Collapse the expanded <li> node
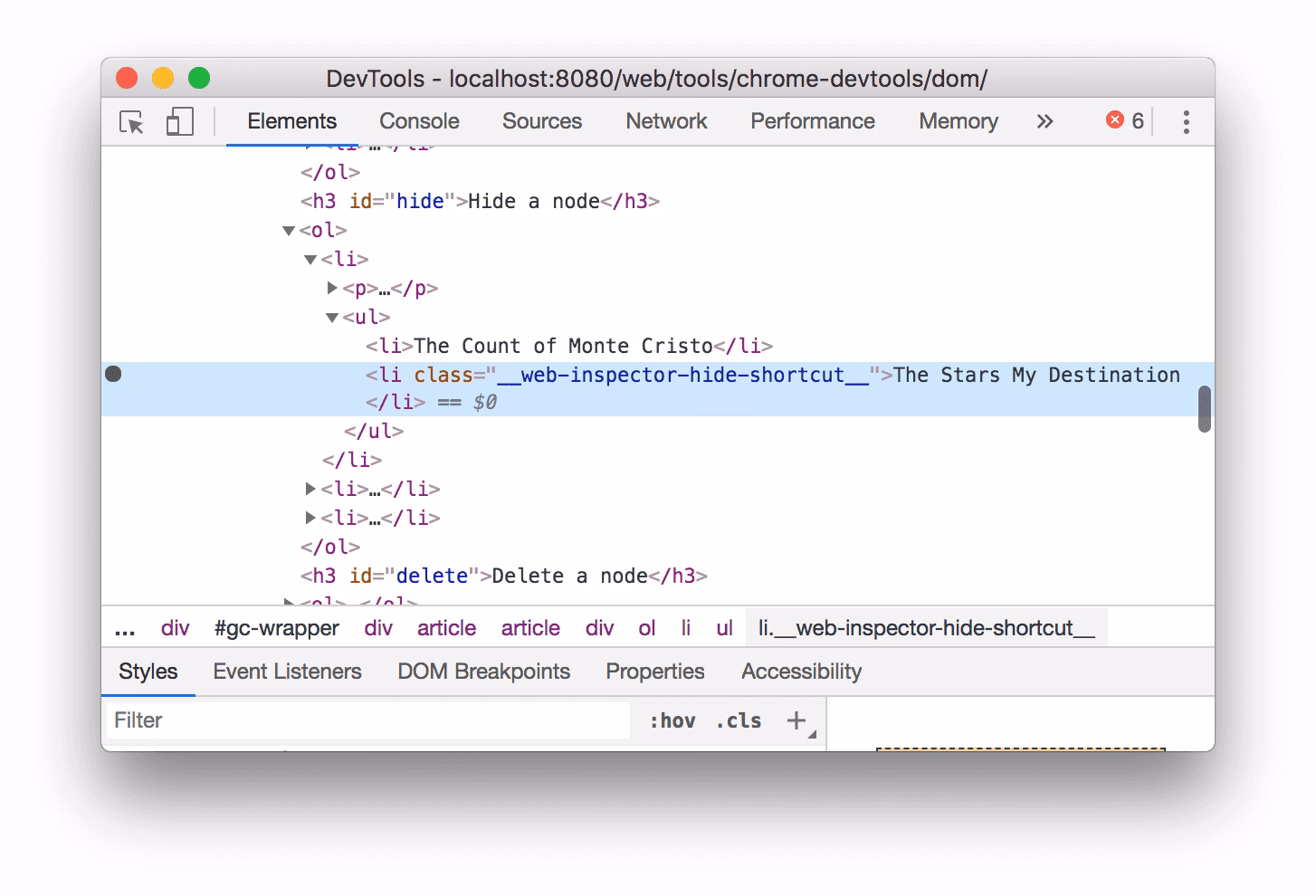 tap(310, 260)
